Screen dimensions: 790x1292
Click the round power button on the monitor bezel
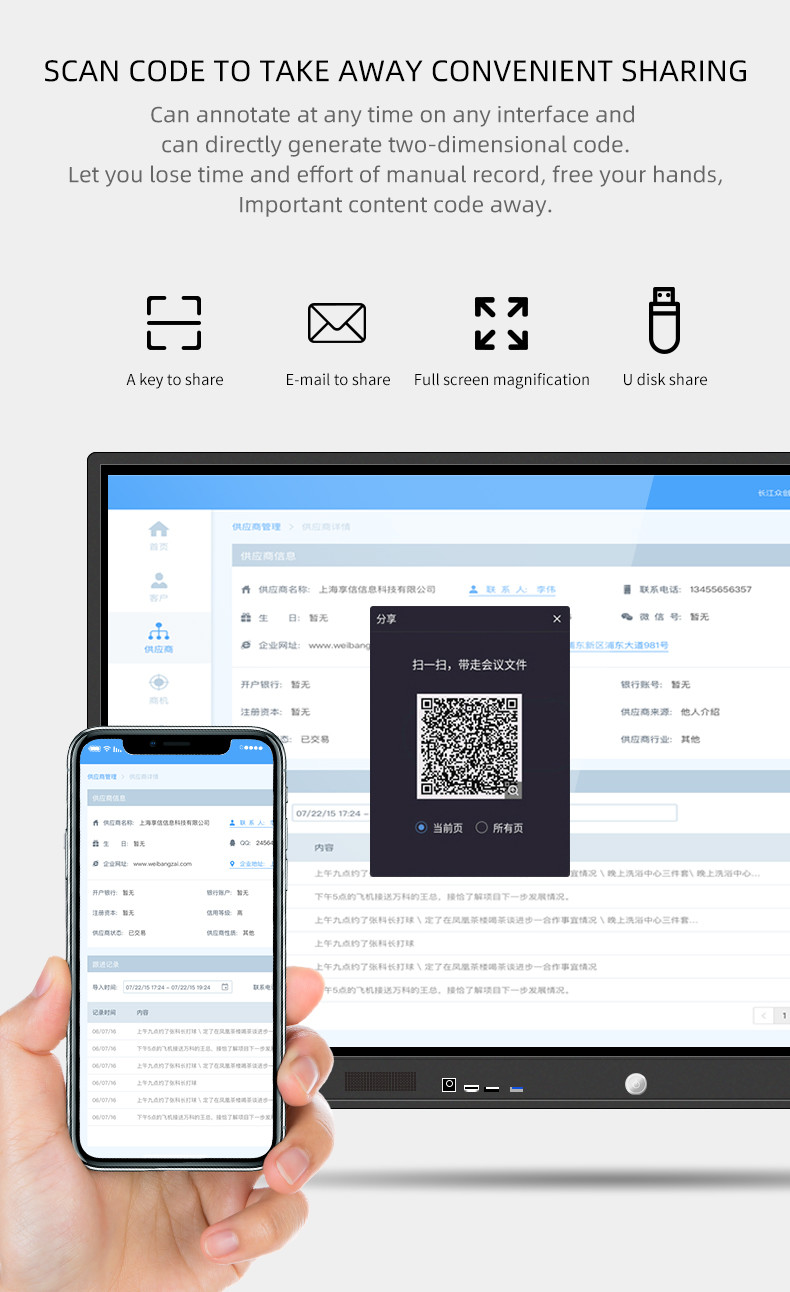[x=636, y=1084]
